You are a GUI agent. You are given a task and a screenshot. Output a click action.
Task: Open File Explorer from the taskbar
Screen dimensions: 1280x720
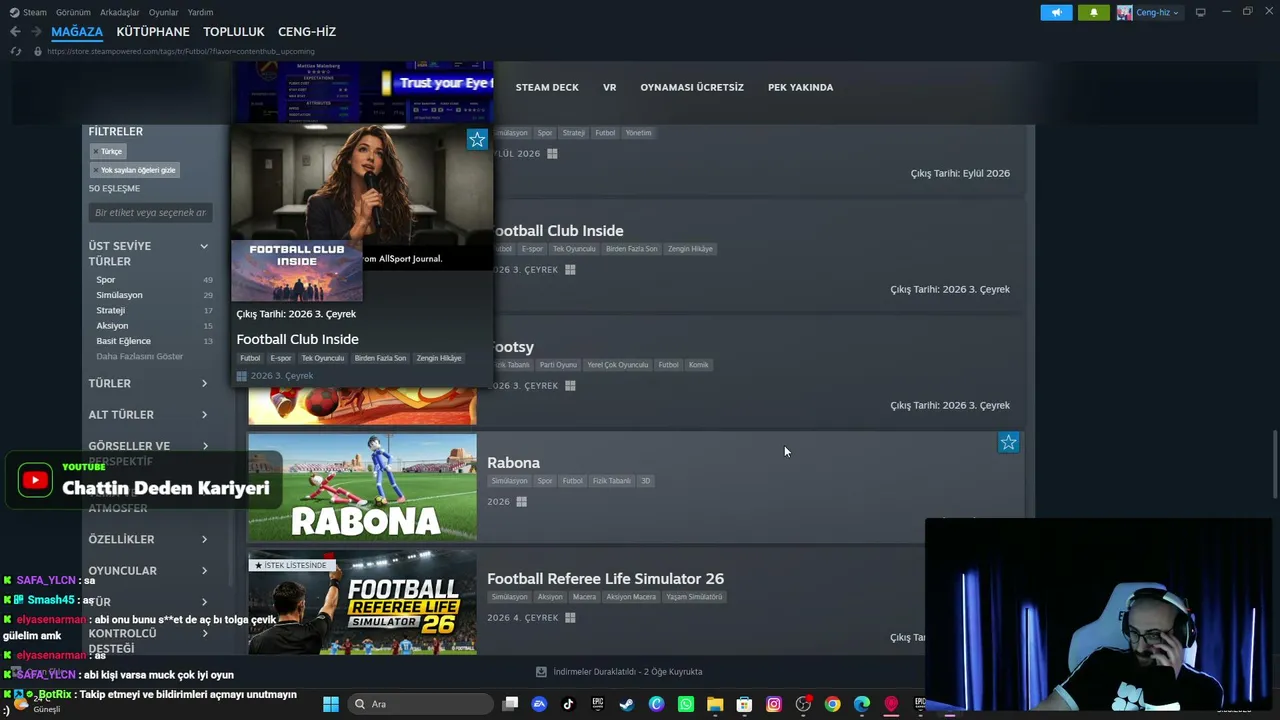click(715, 704)
